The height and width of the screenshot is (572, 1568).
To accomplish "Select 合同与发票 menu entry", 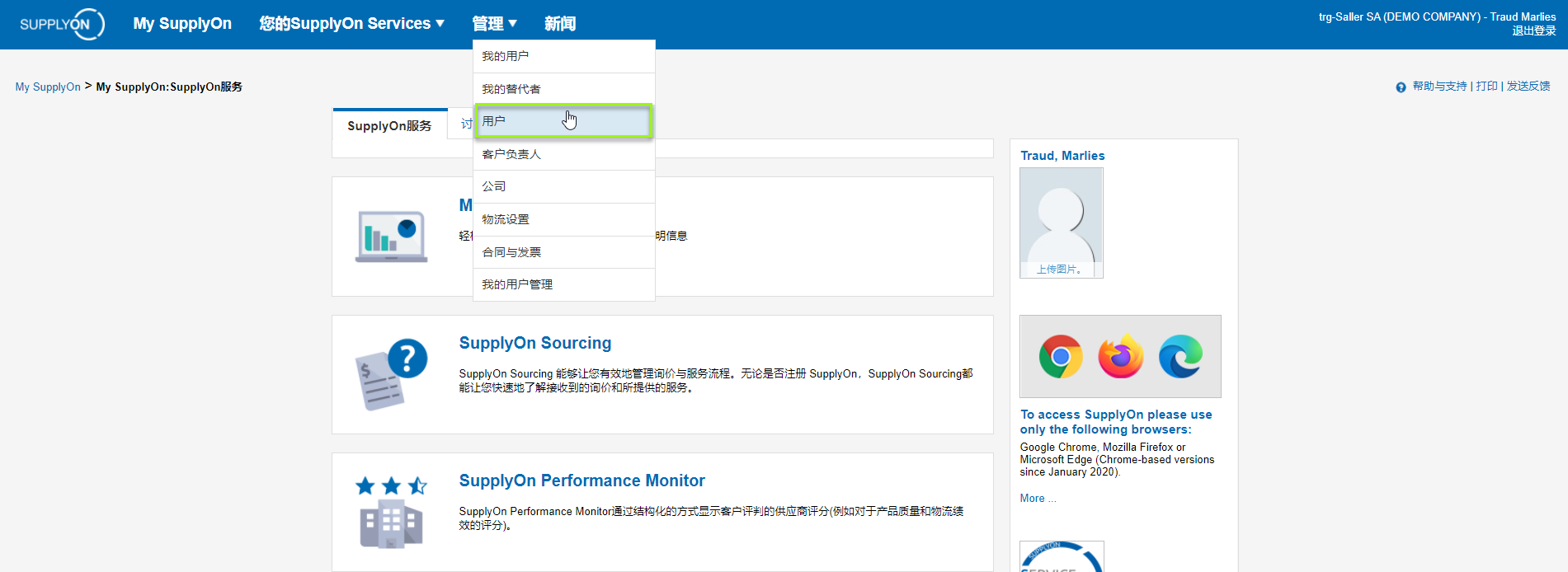I will tap(564, 252).
